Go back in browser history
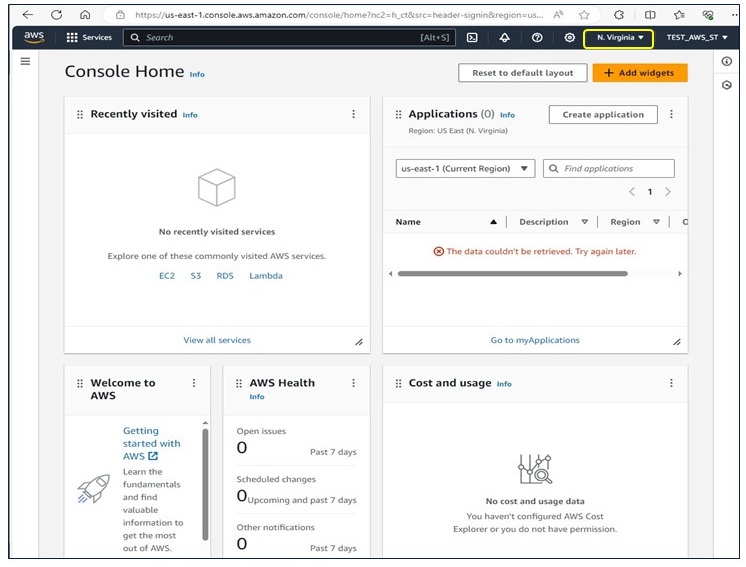The height and width of the screenshot is (567, 746). click(x=28, y=15)
